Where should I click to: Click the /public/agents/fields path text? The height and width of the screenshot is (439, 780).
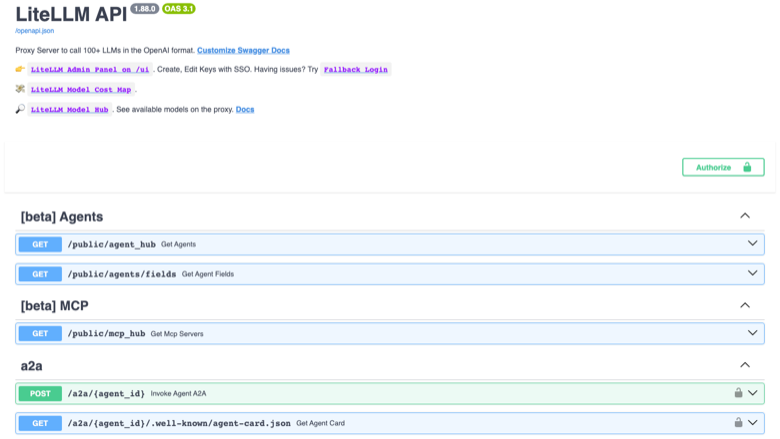(122, 274)
